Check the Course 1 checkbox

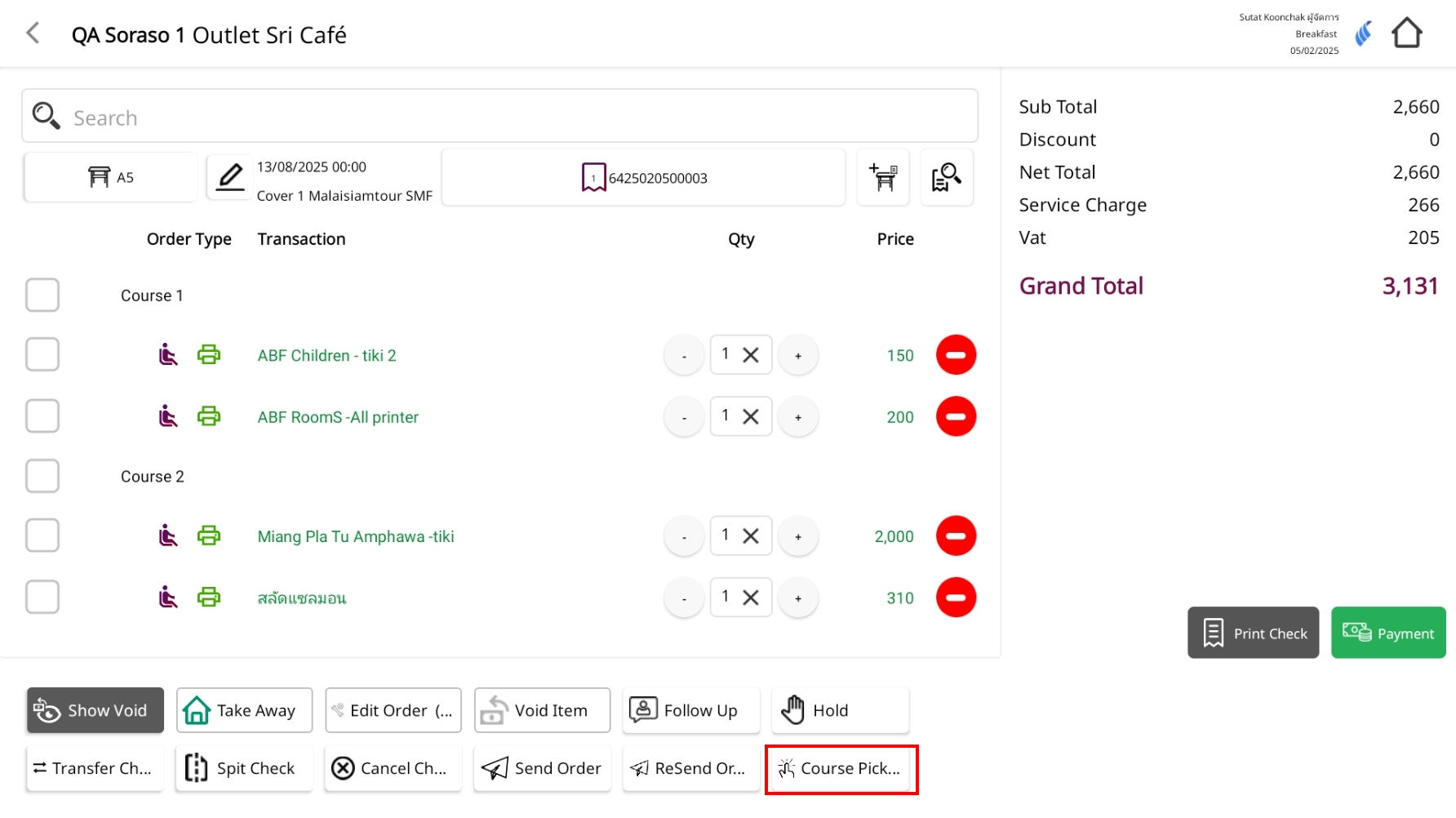coord(42,296)
